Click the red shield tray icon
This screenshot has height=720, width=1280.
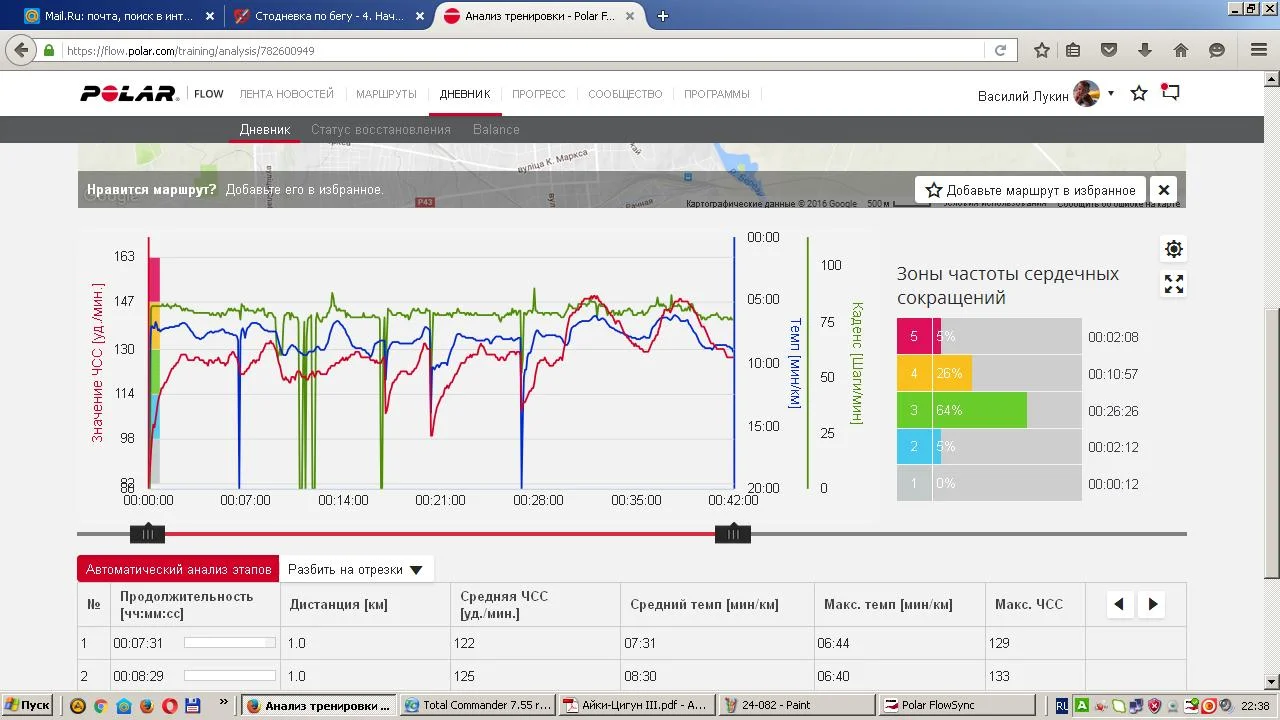[1154, 705]
